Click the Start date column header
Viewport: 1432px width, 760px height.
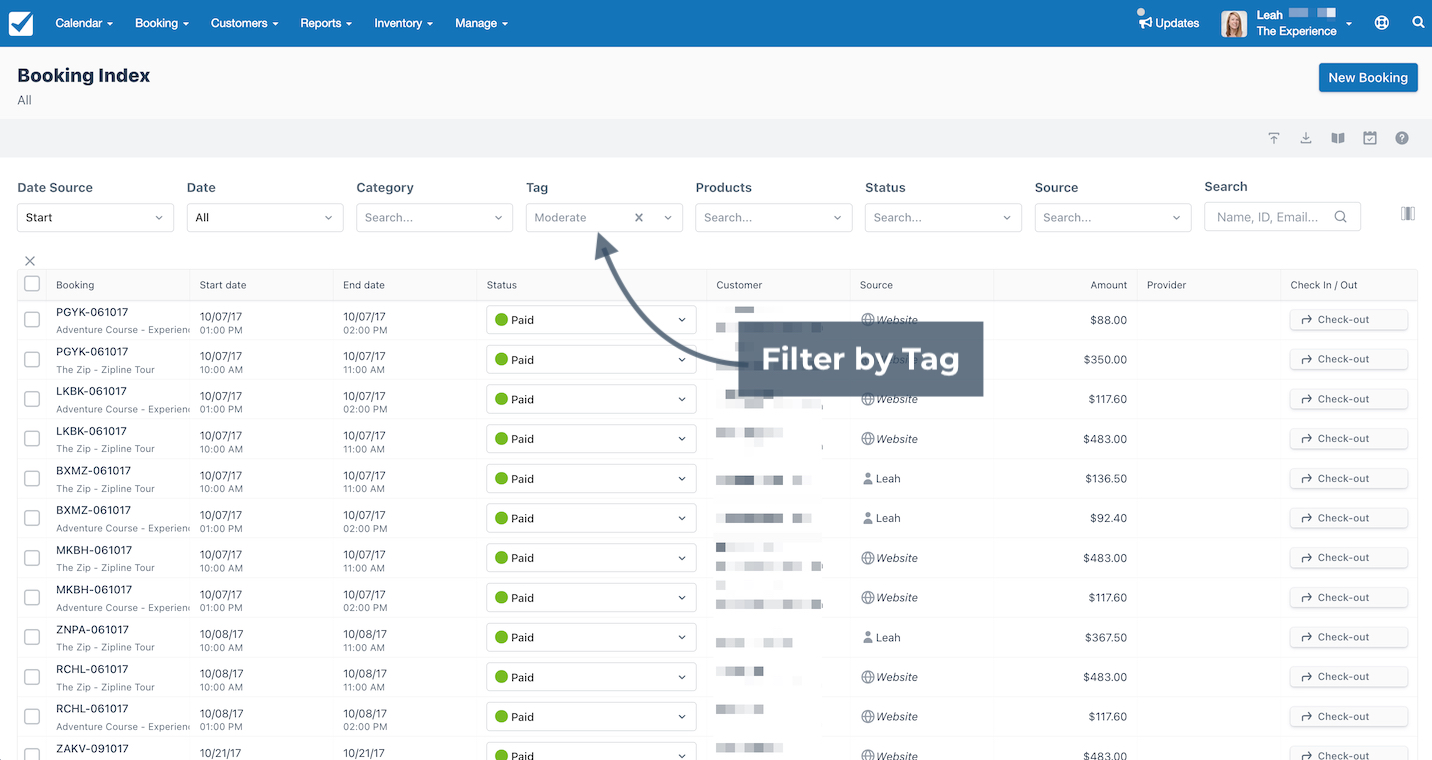tap(223, 285)
